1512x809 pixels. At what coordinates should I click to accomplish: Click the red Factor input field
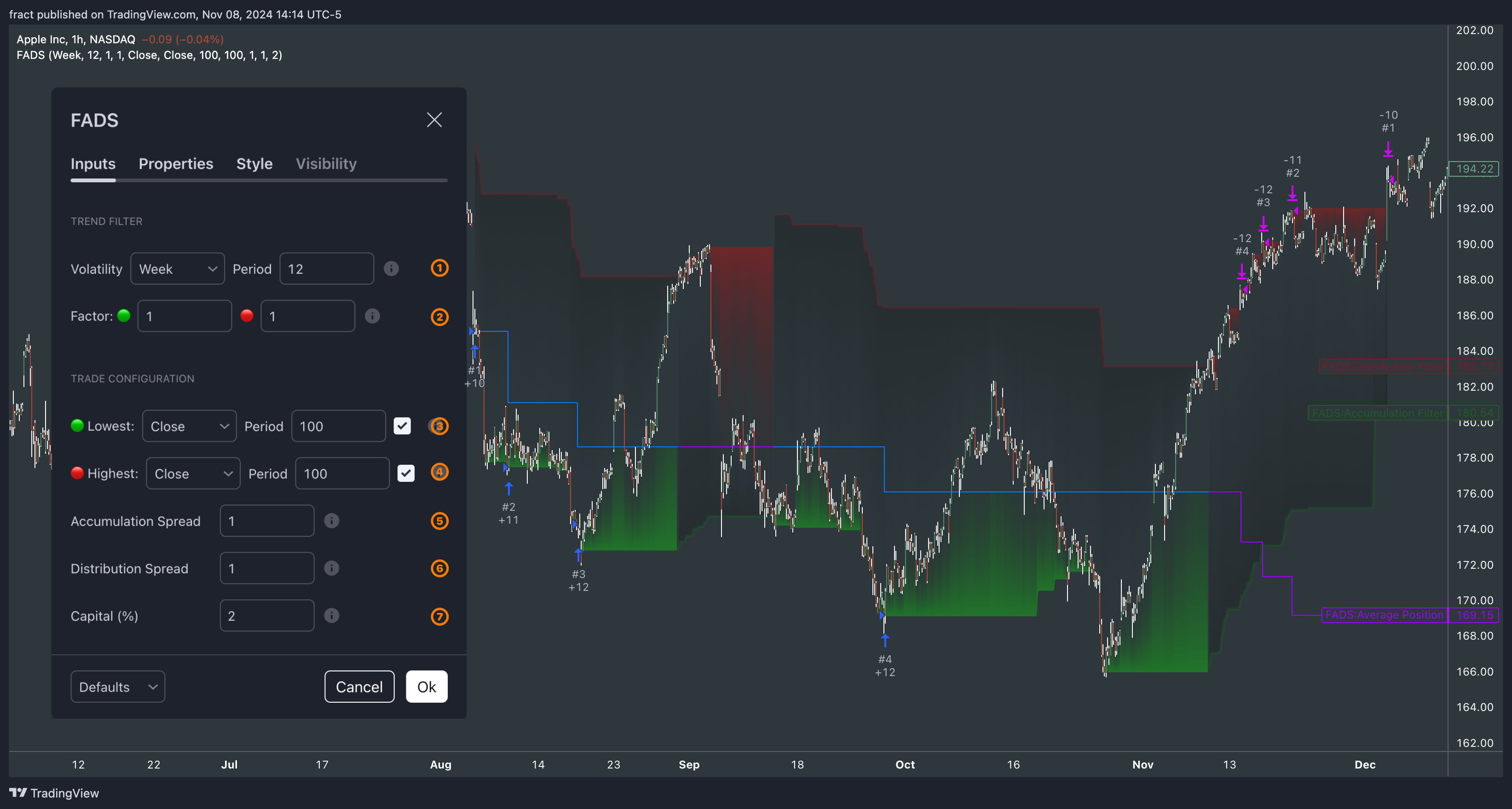(307, 317)
